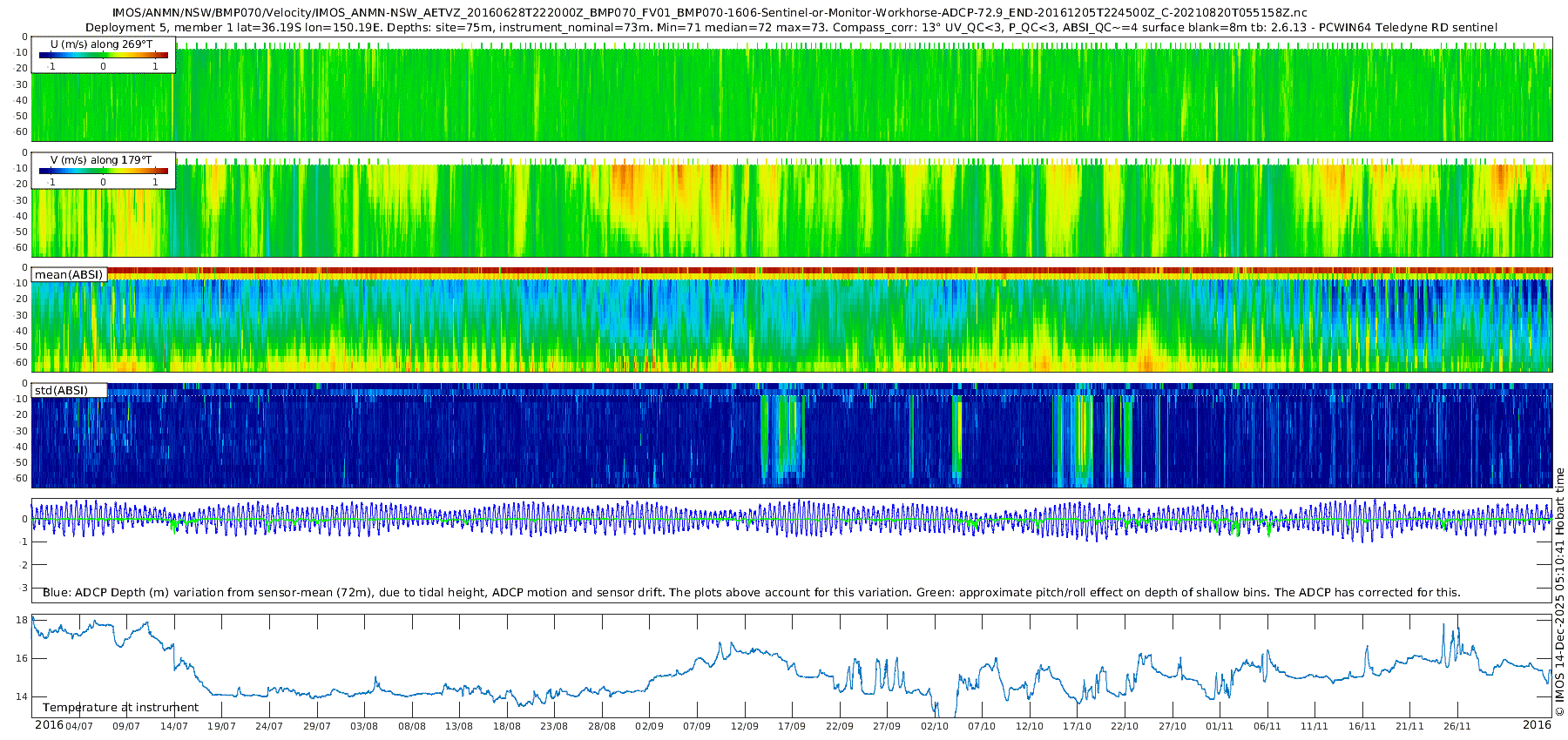Click the 'Deployment 5' metadata line

(x=791, y=27)
